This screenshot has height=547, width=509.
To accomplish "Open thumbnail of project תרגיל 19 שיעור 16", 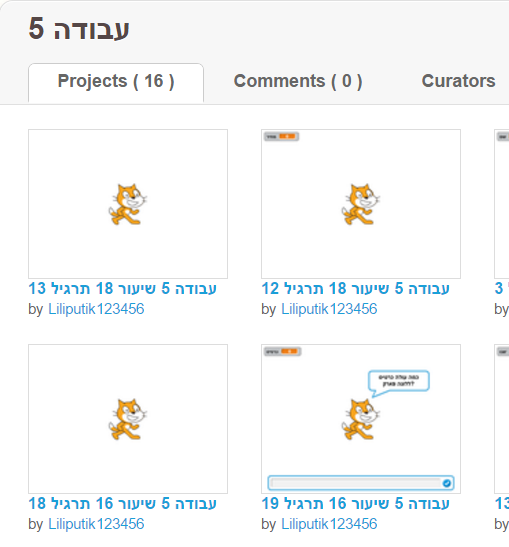I will coord(361,419).
